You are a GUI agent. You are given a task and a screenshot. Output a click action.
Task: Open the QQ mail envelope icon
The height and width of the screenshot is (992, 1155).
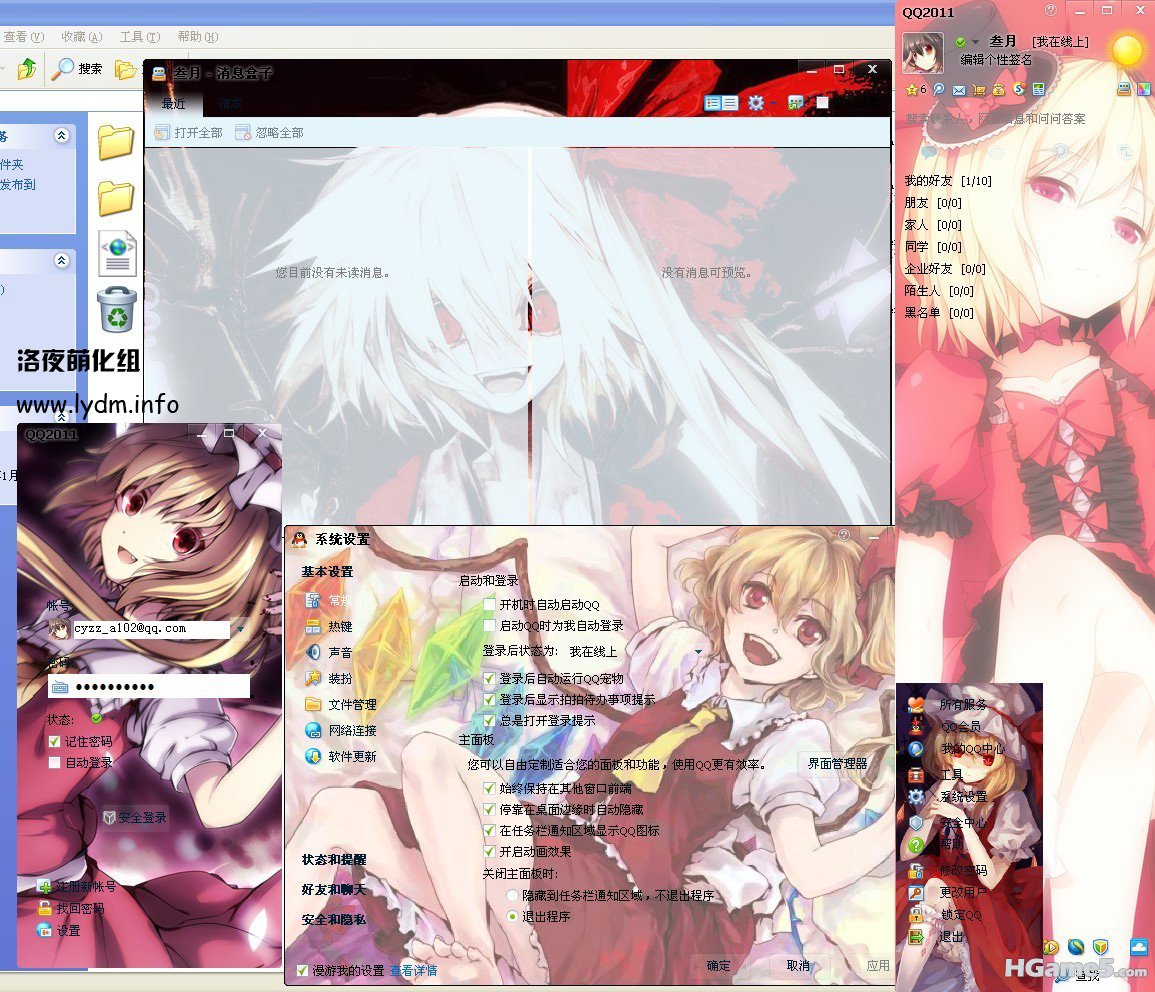pyautogui.click(x=958, y=90)
